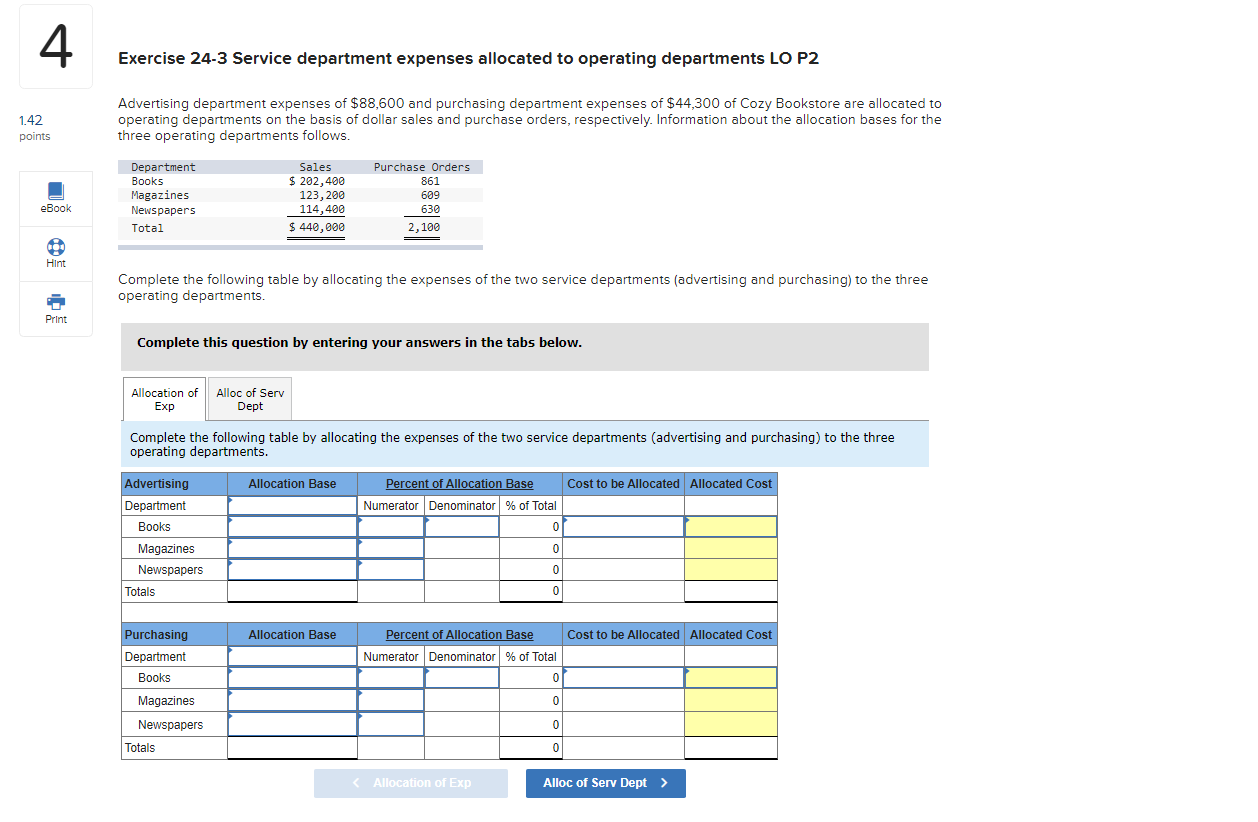Click the question number 4 box
Image resolution: width=1258 pixels, height=822 pixels.
[x=56, y=46]
